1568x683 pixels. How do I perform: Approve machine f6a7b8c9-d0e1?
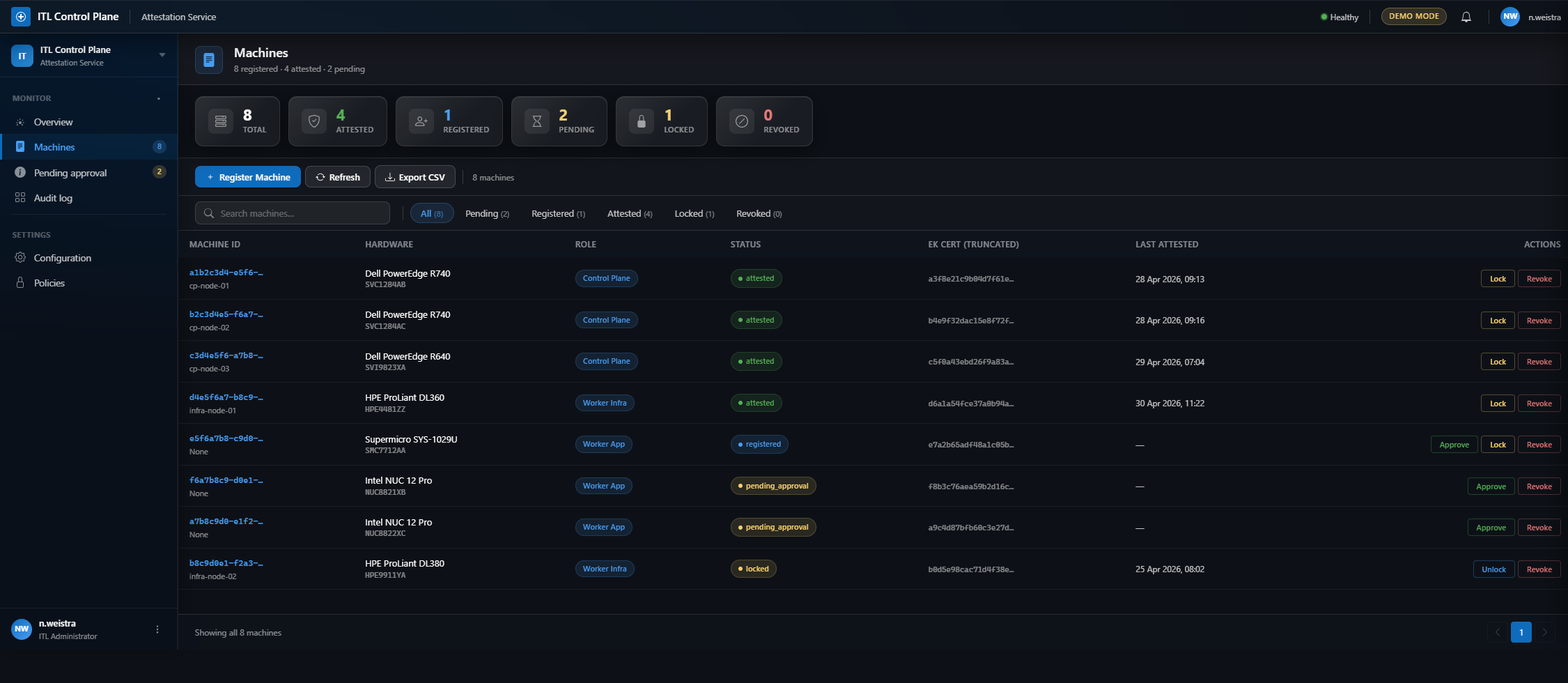(x=1491, y=486)
